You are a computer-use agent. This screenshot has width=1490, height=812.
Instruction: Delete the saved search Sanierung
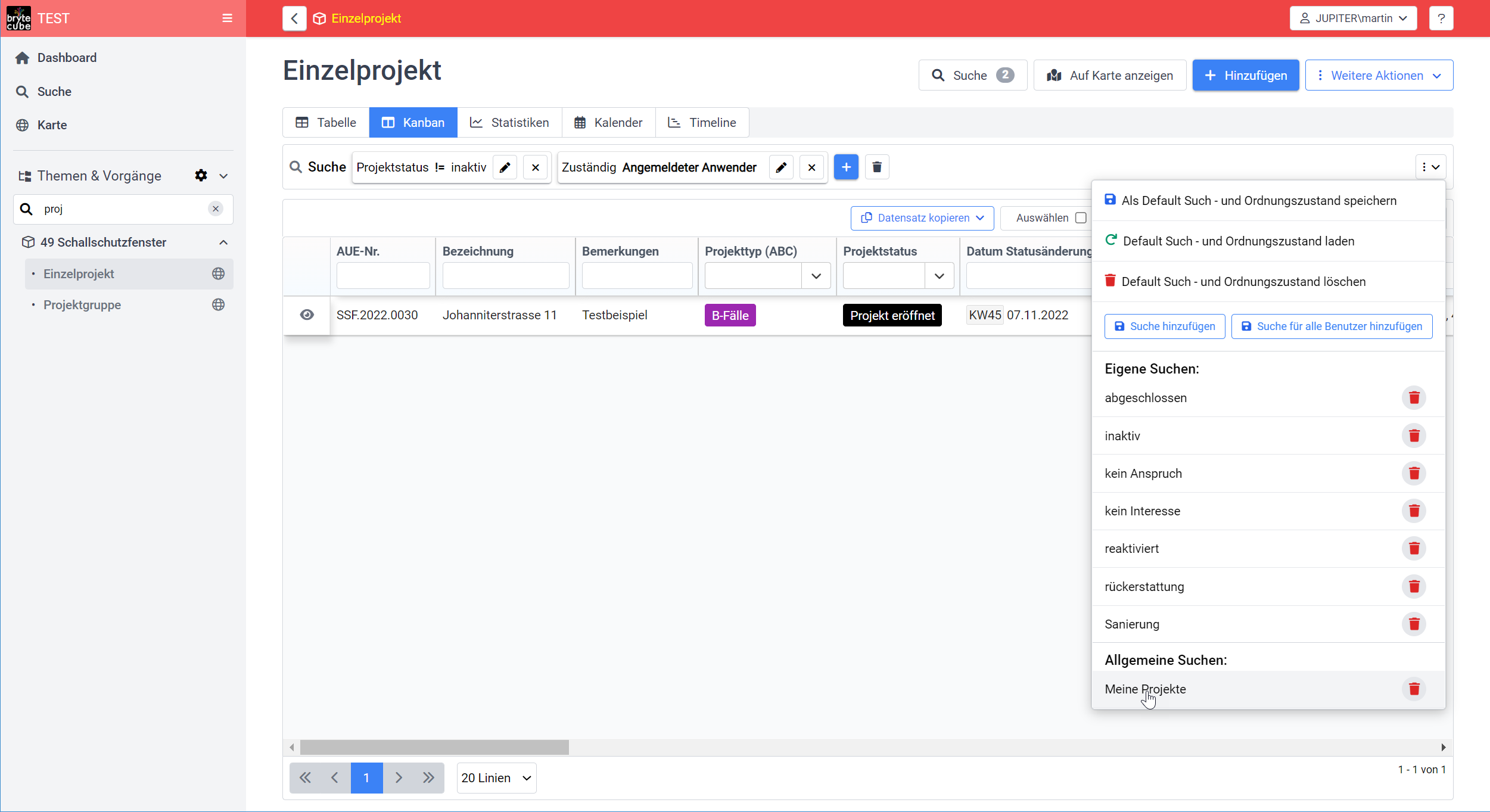[x=1414, y=624]
